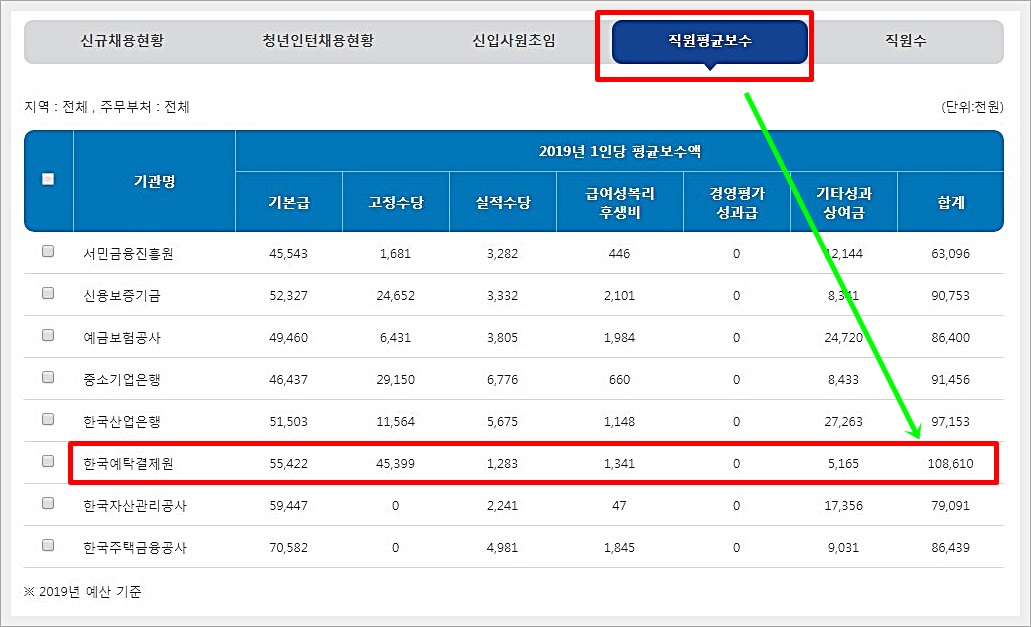Screen dimensions: 1031x627
Task: Click the 70,582 base pay cell
Action: (288, 548)
